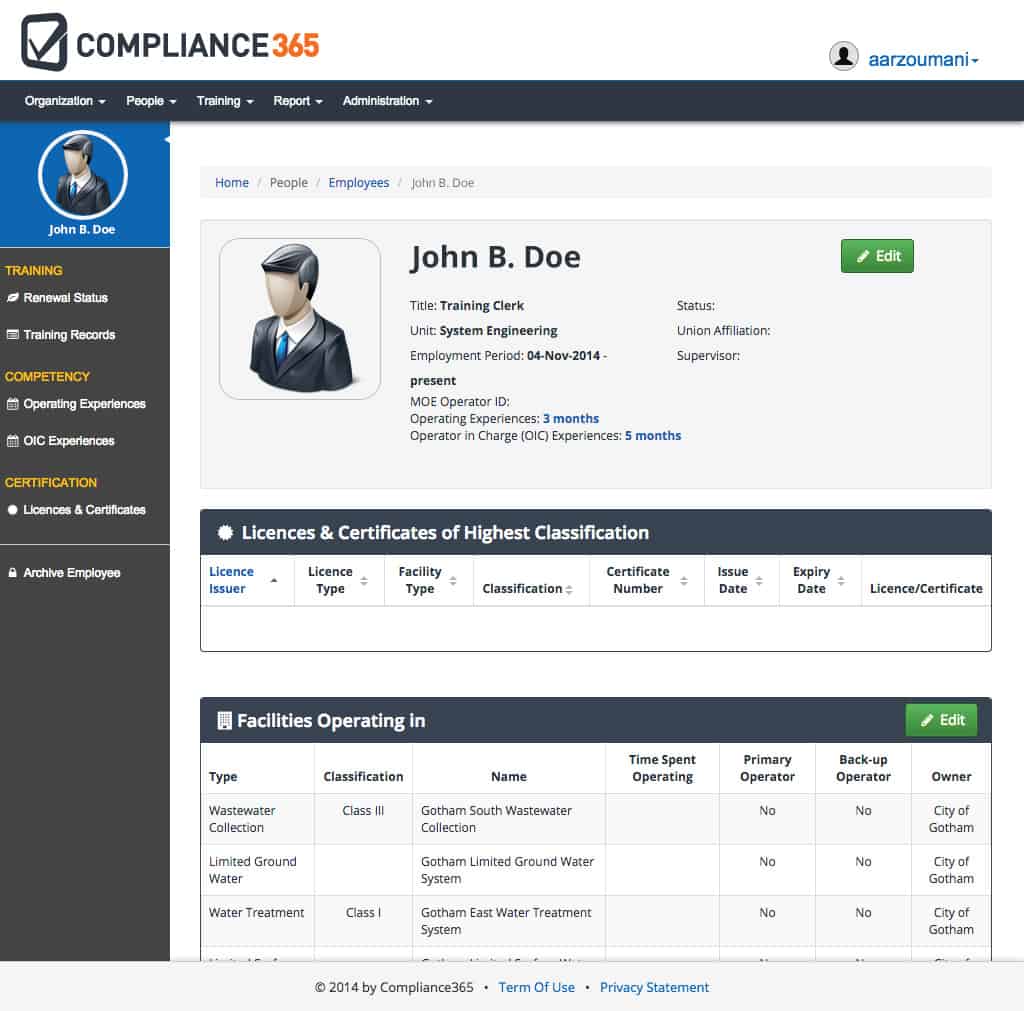The height and width of the screenshot is (1011, 1024).
Task: Expand the Organization menu
Action: pyautogui.click(x=65, y=101)
